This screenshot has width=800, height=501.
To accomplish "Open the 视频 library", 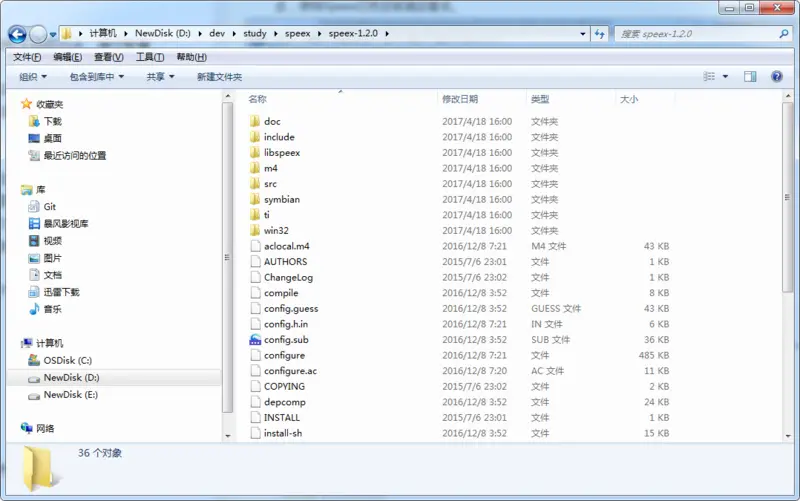I will pyautogui.click(x=45, y=241).
